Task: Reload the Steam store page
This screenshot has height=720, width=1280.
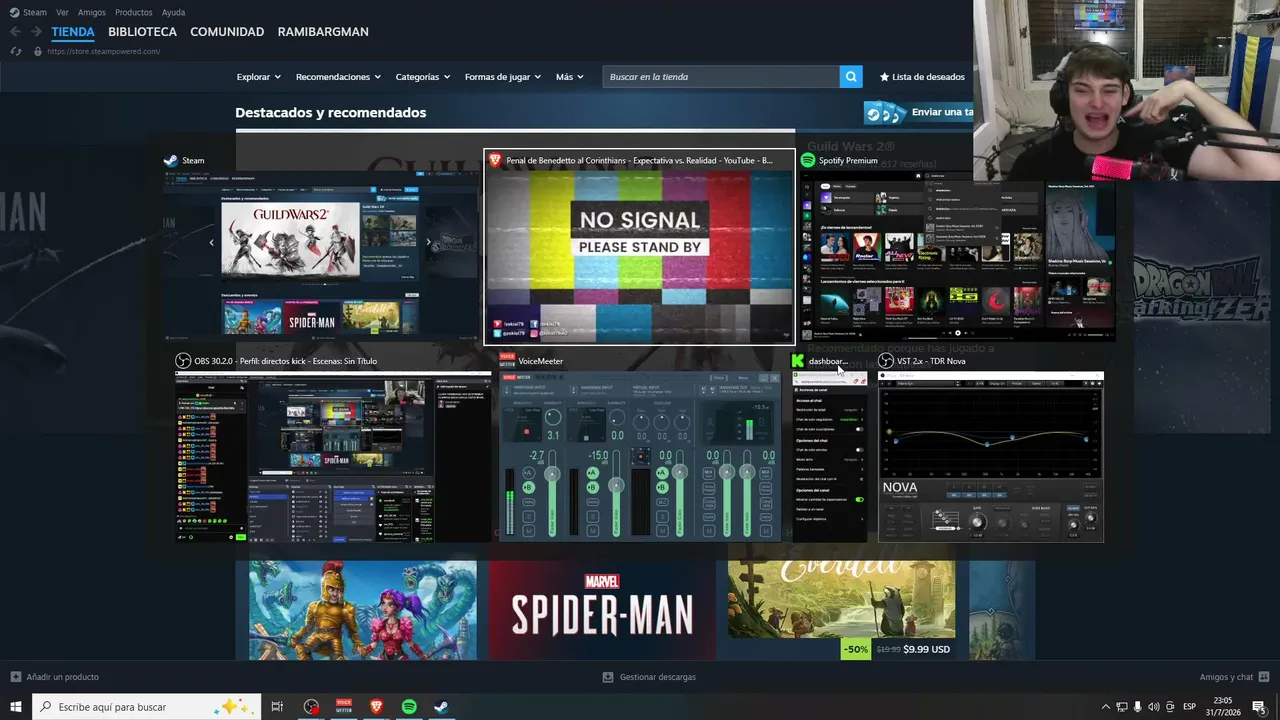Action: [16, 51]
